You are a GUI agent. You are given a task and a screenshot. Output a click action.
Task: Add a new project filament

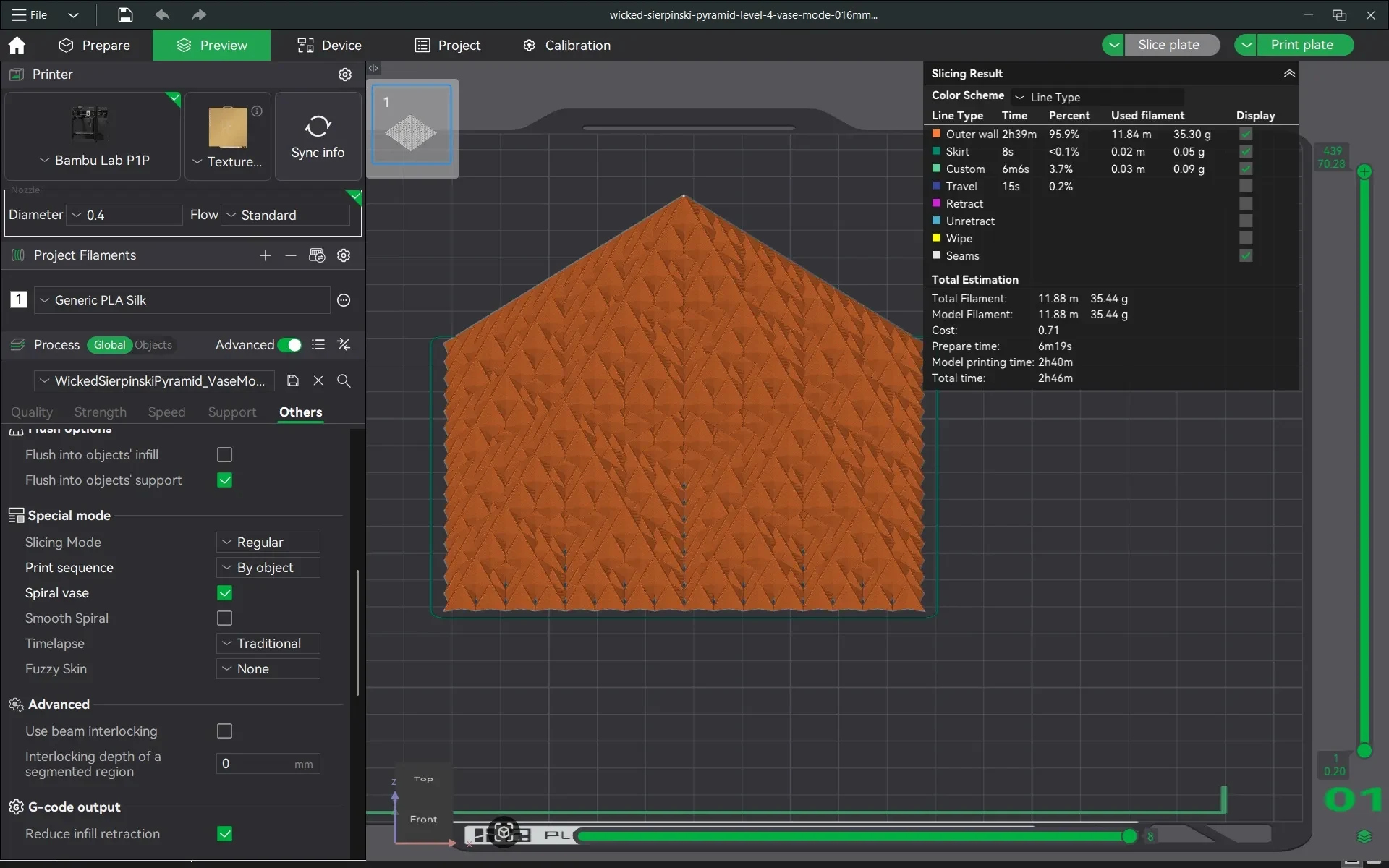point(266,255)
